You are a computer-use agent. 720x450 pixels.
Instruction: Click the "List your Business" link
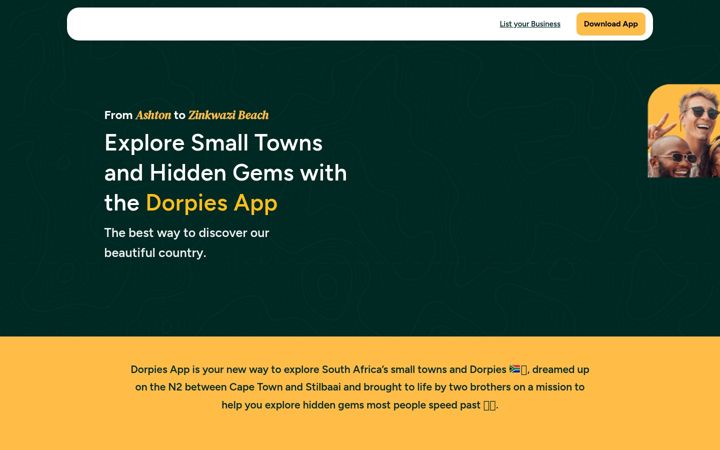click(x=529, y=24)
